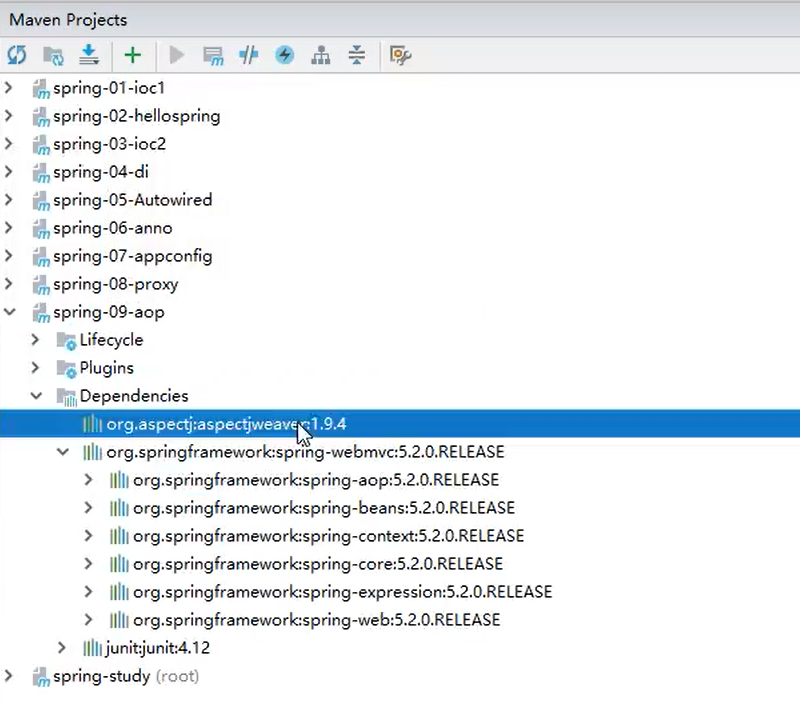Select spring-aop:5.2.0.RELEASE dependency
800x706 pixels.
[316, 480]
